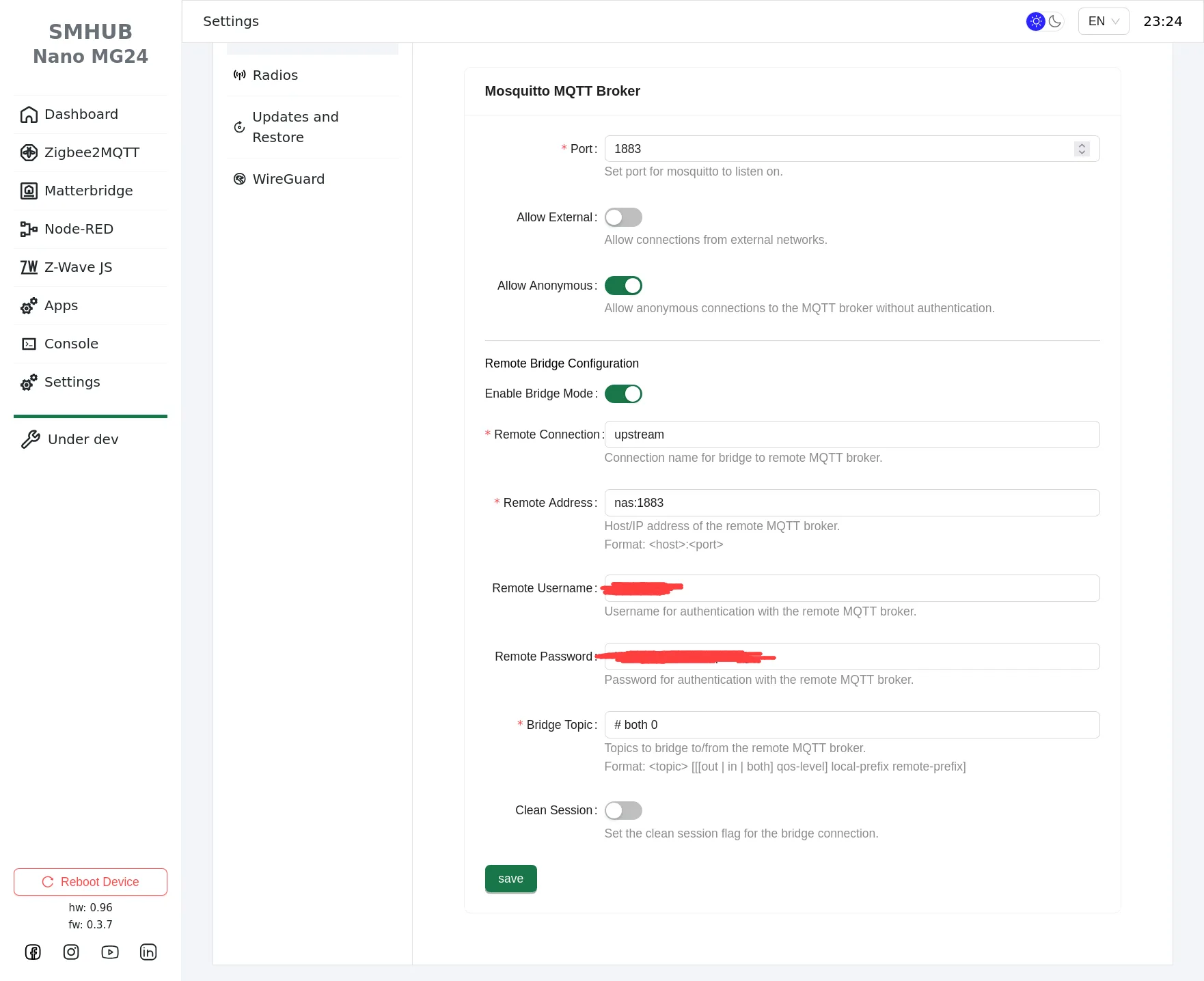Open the EN language dropdown
The image size is (1204, 981).
pyautogui.click(x=1103, y=21)
